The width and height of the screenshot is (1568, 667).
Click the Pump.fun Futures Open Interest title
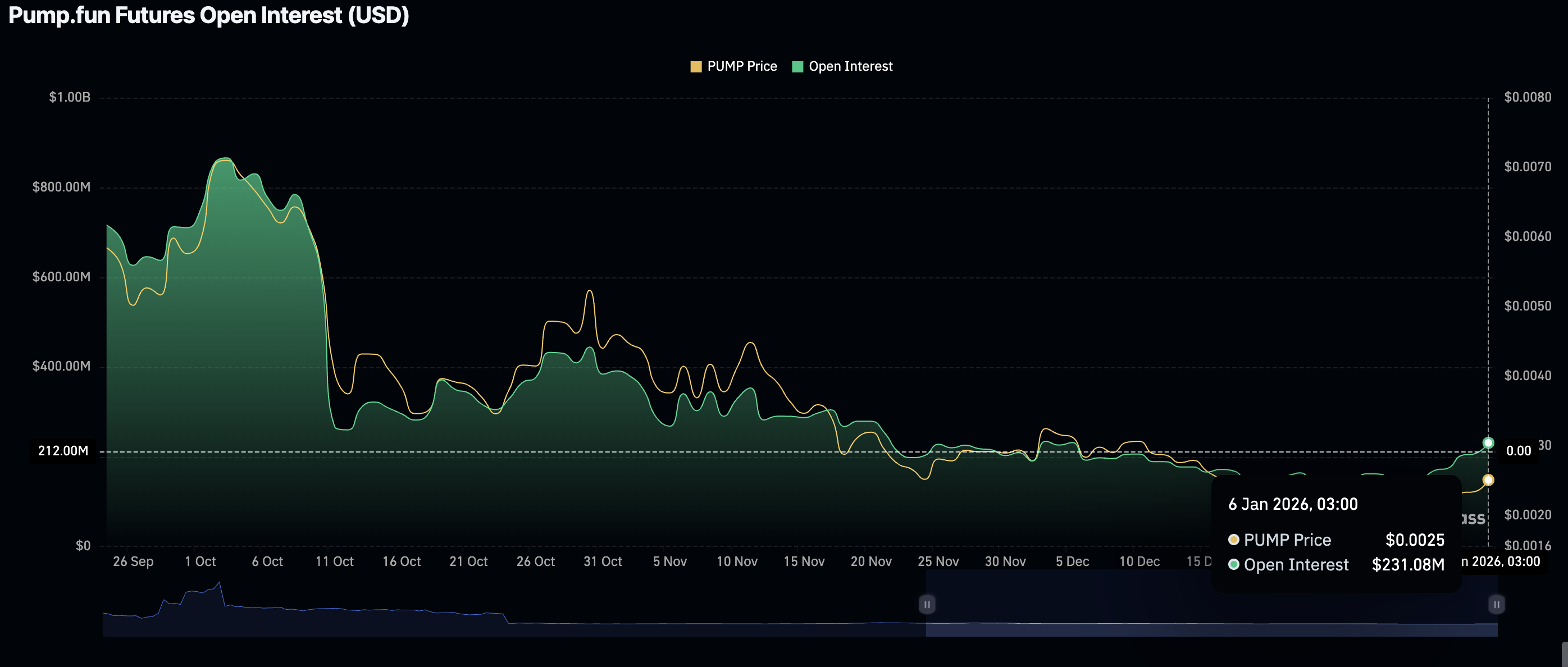tap(208, 15)
